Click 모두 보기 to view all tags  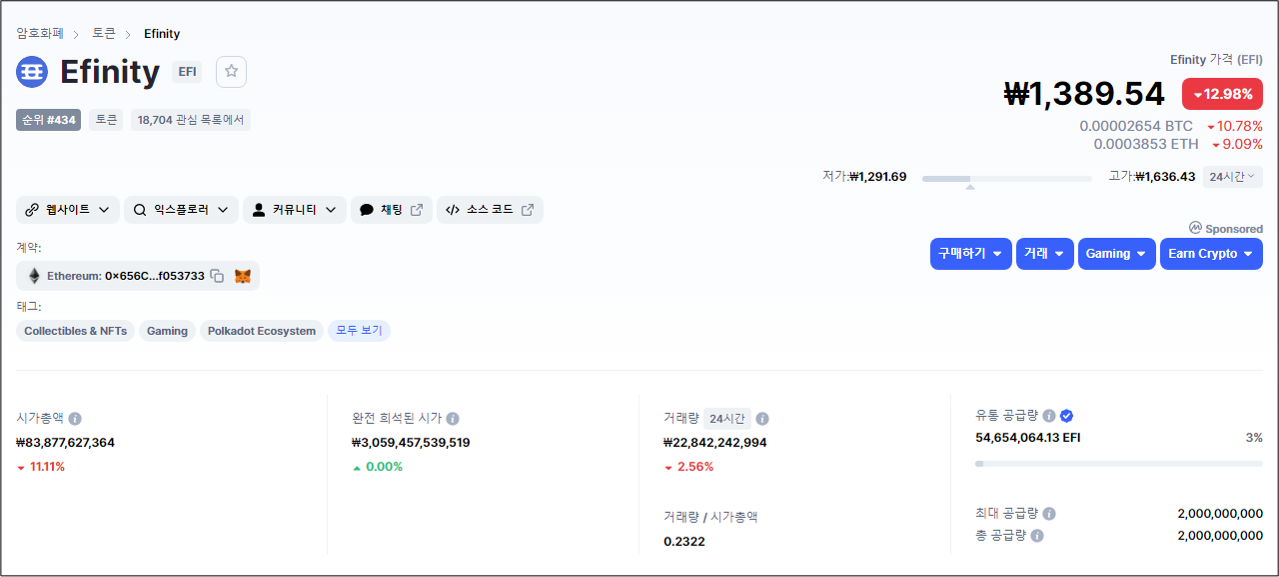pyautogui.click(x=359, y=331)
